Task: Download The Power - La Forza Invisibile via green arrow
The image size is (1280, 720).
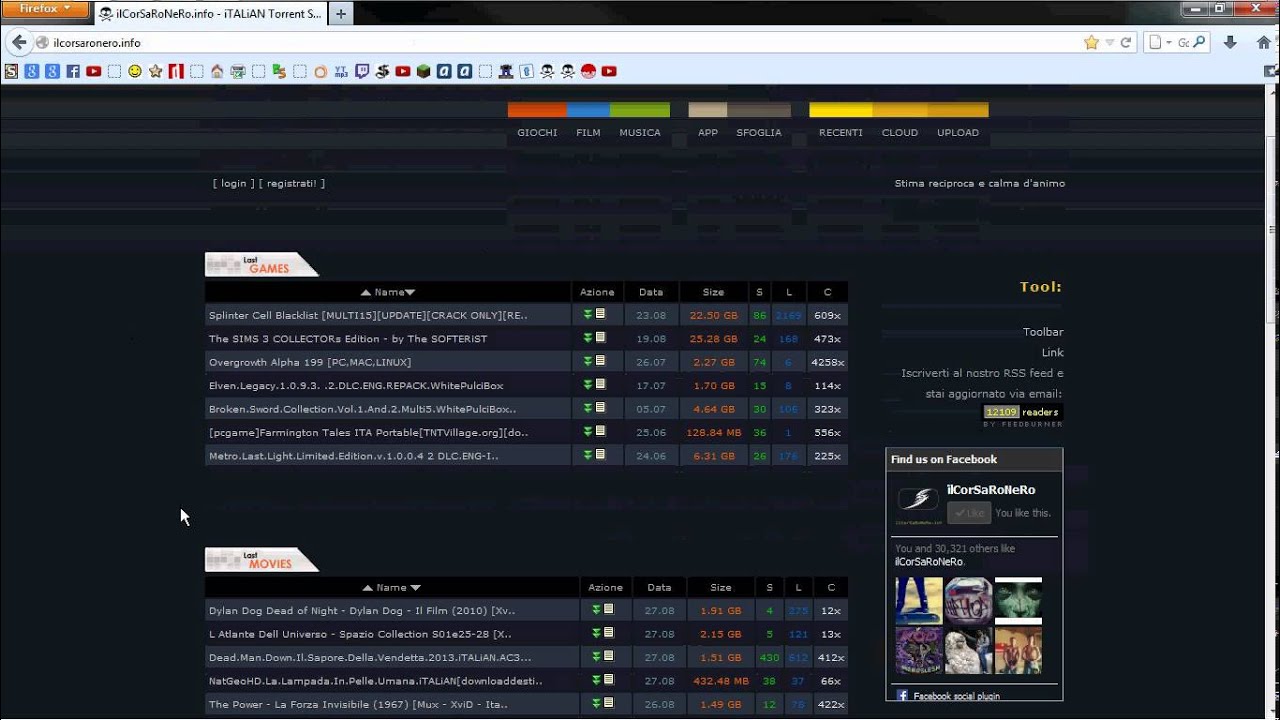Action: (596, 703)
